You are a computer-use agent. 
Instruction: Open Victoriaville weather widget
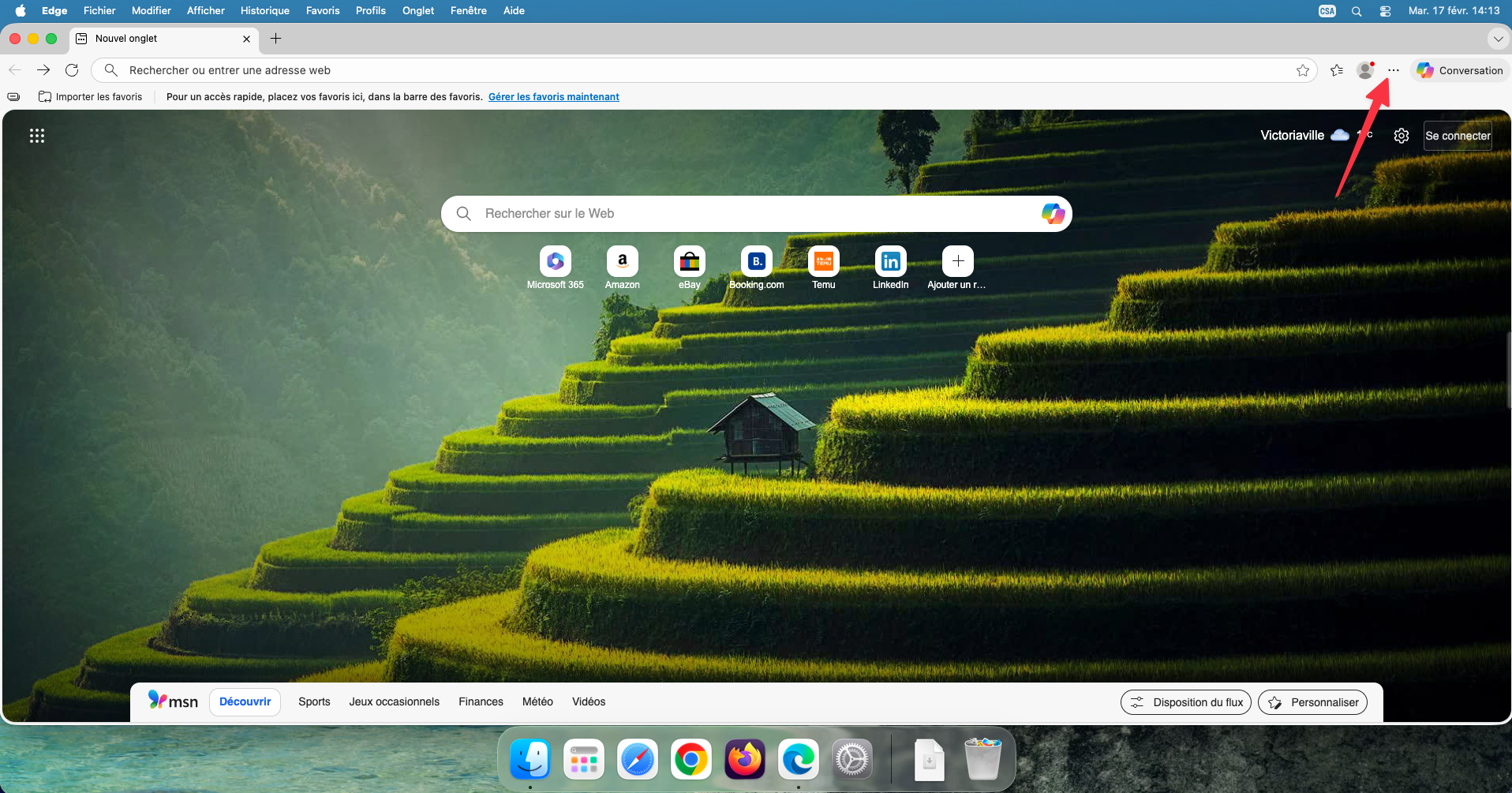click(1316, 135)
